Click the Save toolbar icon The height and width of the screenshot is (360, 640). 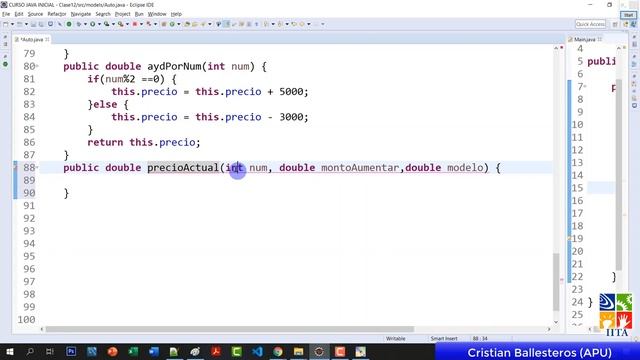pos(33,24)
